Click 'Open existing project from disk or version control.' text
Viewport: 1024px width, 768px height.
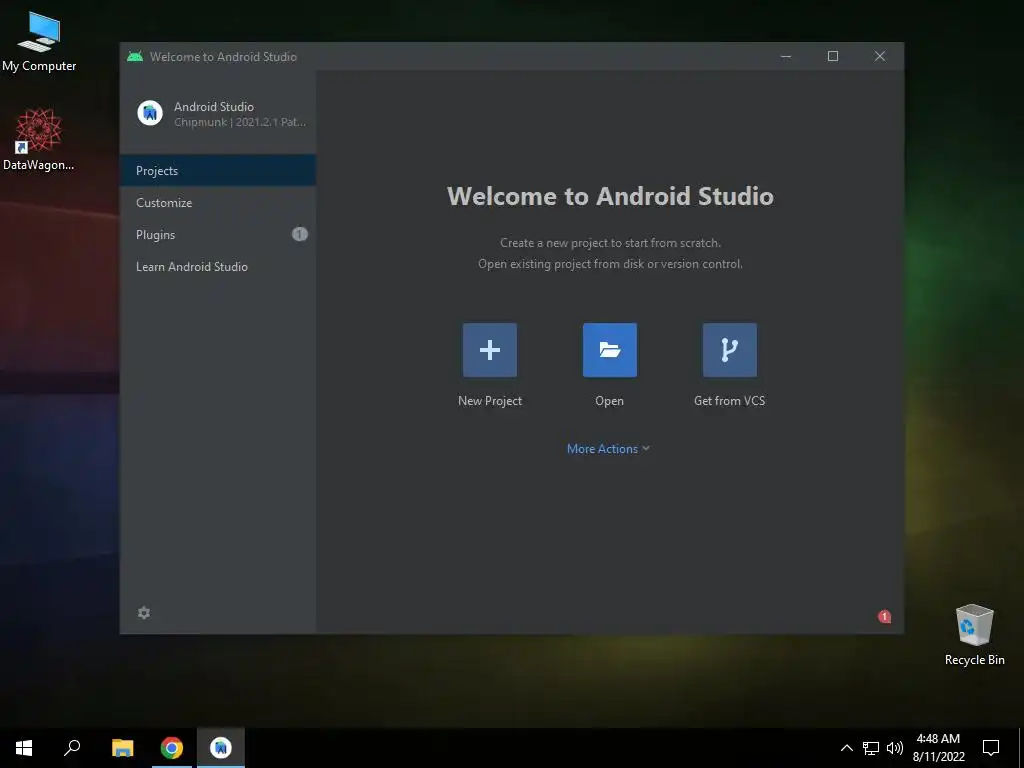610,264
